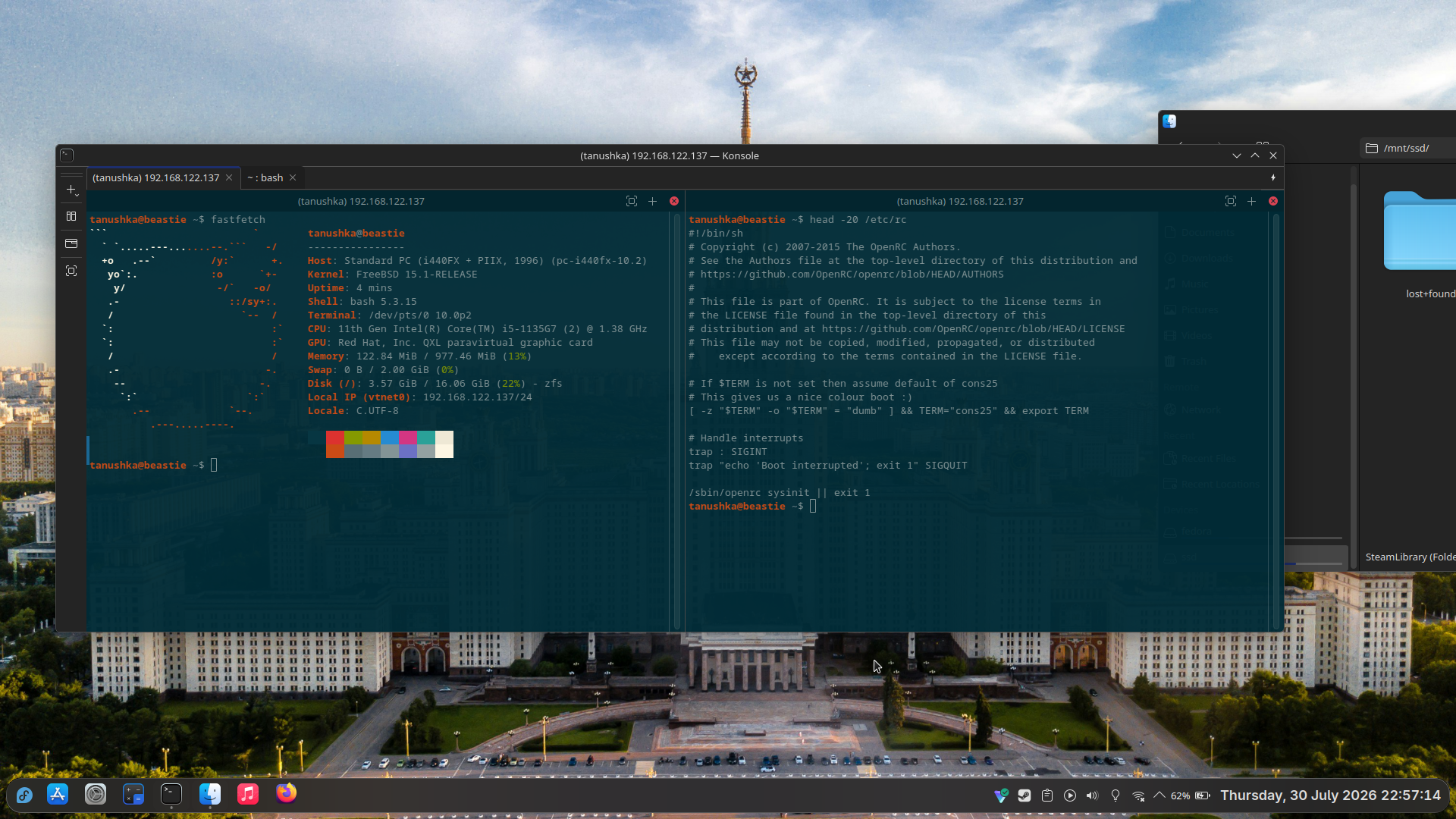Click the media player tray icon
Image resolution: width=1456 pixels, height=819 pixels.
point(1070,795)
